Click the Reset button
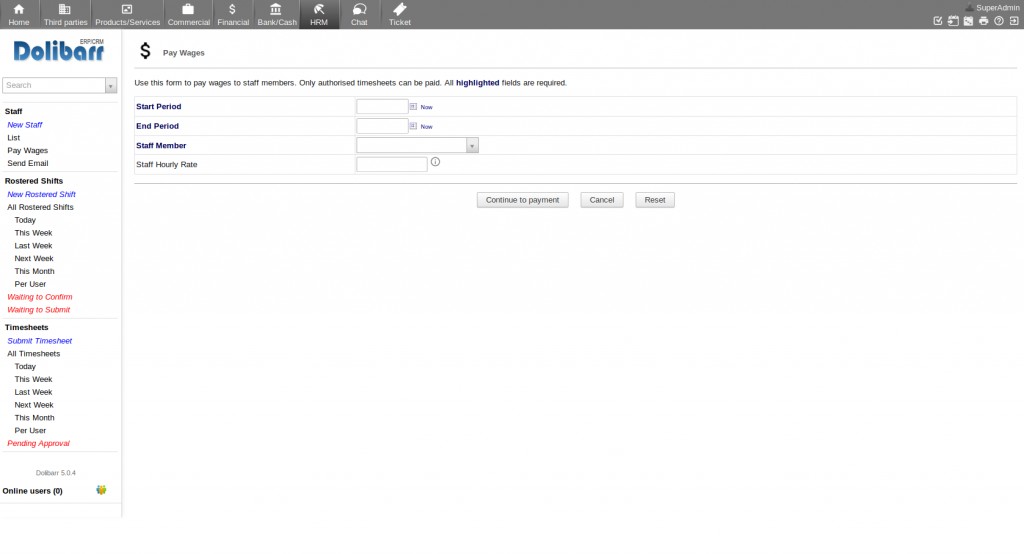 click(654, 200)
